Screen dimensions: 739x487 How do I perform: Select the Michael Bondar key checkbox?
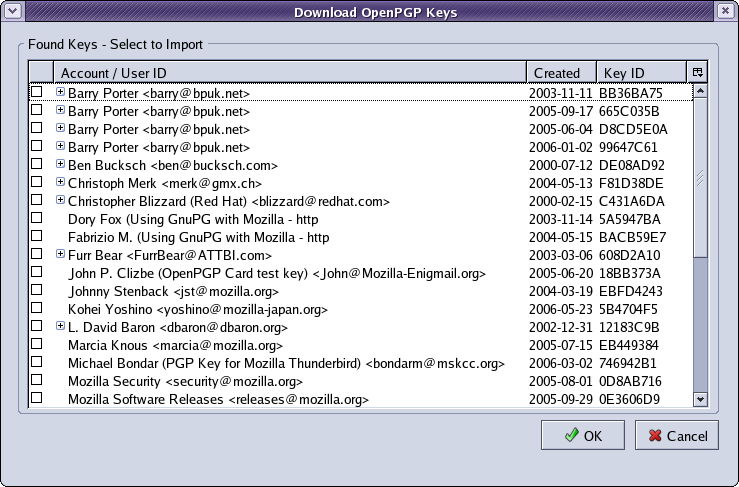[x=36, y=362]
